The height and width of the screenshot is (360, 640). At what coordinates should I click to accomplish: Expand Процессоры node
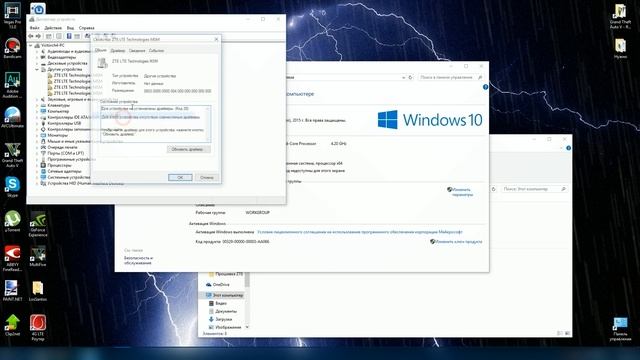pyautogui.click(x=37, y=165)
